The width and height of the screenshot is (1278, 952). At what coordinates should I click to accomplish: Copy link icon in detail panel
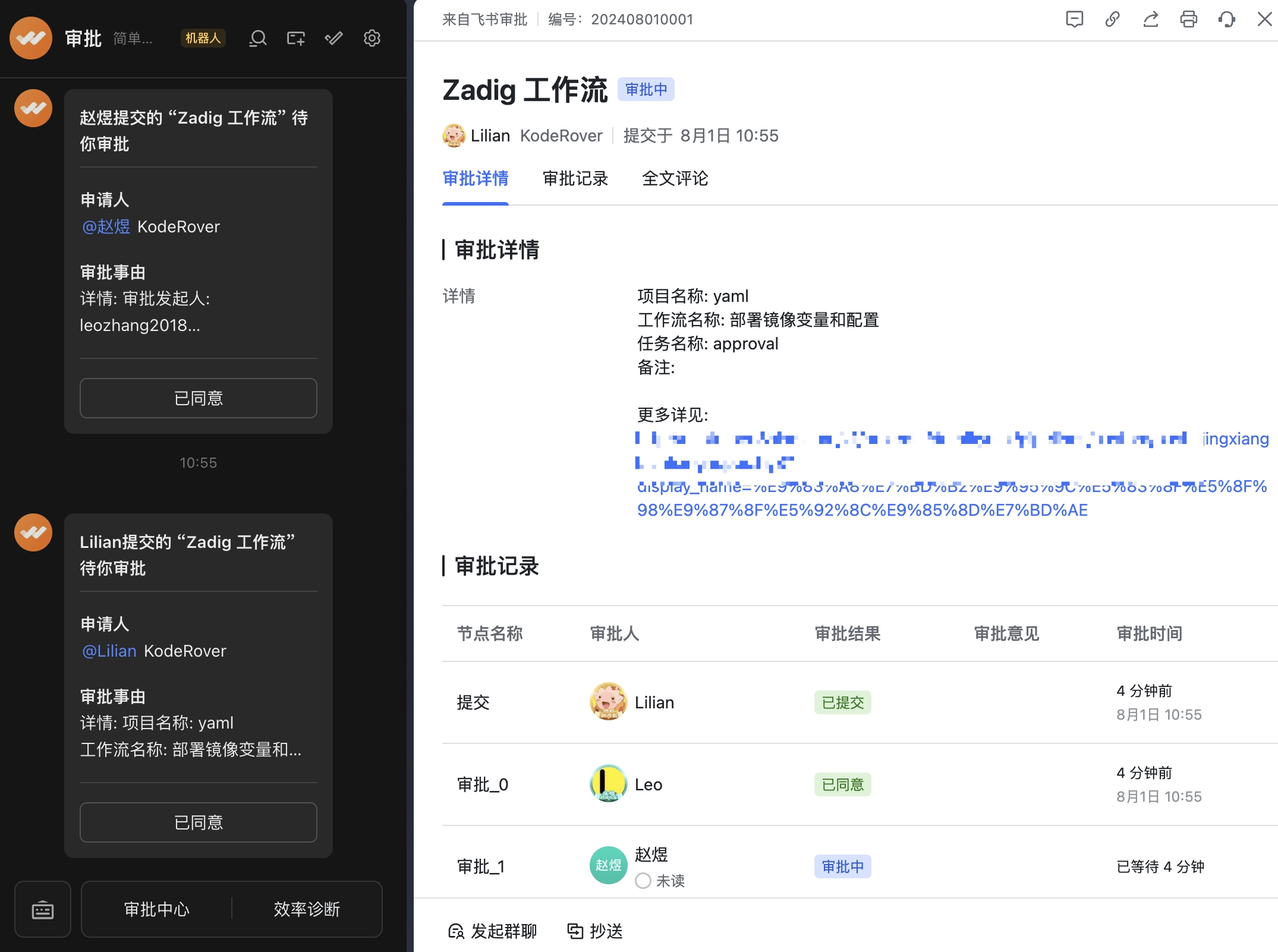[x=1113, y=20]
